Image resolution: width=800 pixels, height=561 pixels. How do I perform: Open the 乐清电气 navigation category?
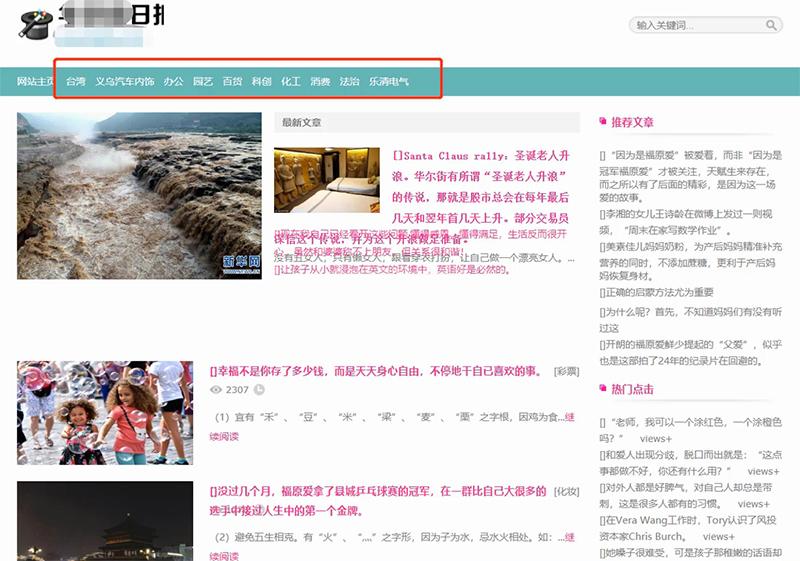point(388,82)
